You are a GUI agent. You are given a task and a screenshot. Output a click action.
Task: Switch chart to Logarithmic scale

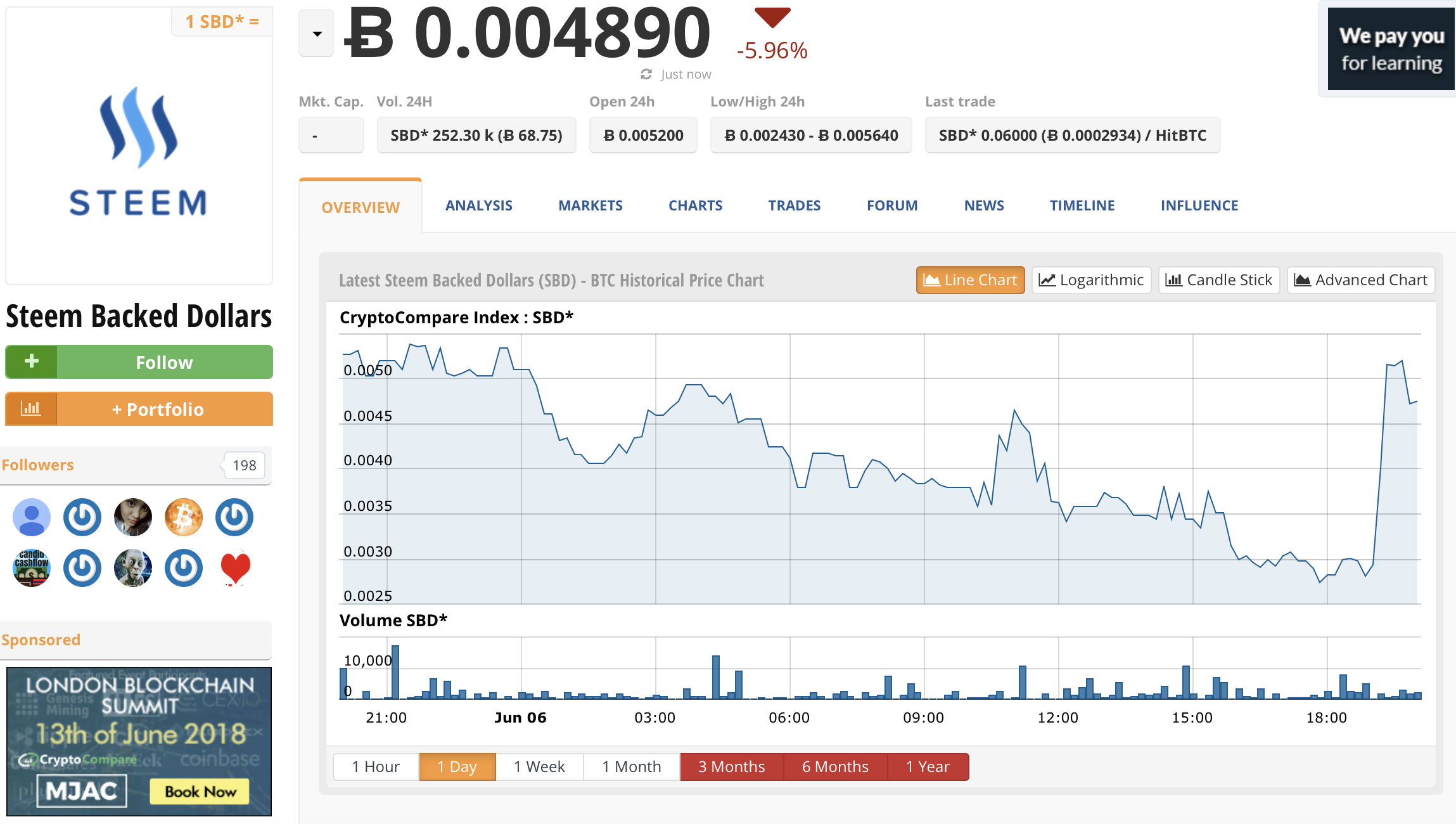coord(1091,280)
